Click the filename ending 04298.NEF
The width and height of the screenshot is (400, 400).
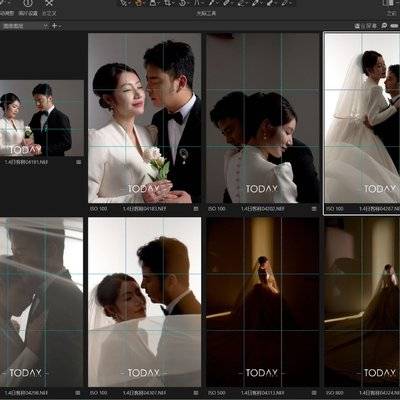26,393
